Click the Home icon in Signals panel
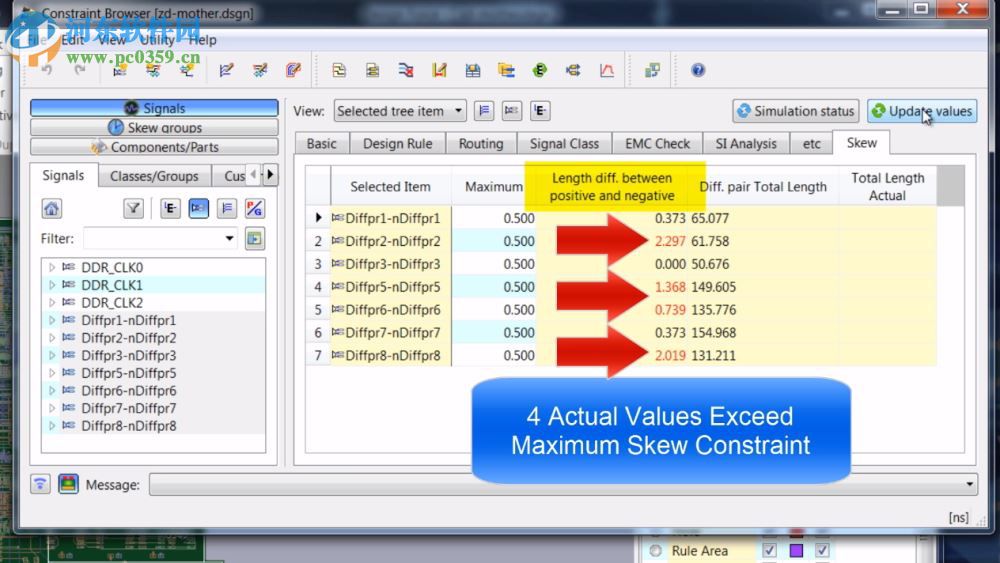This screenshot has height=563, width=1000. [x=52, y=208]
